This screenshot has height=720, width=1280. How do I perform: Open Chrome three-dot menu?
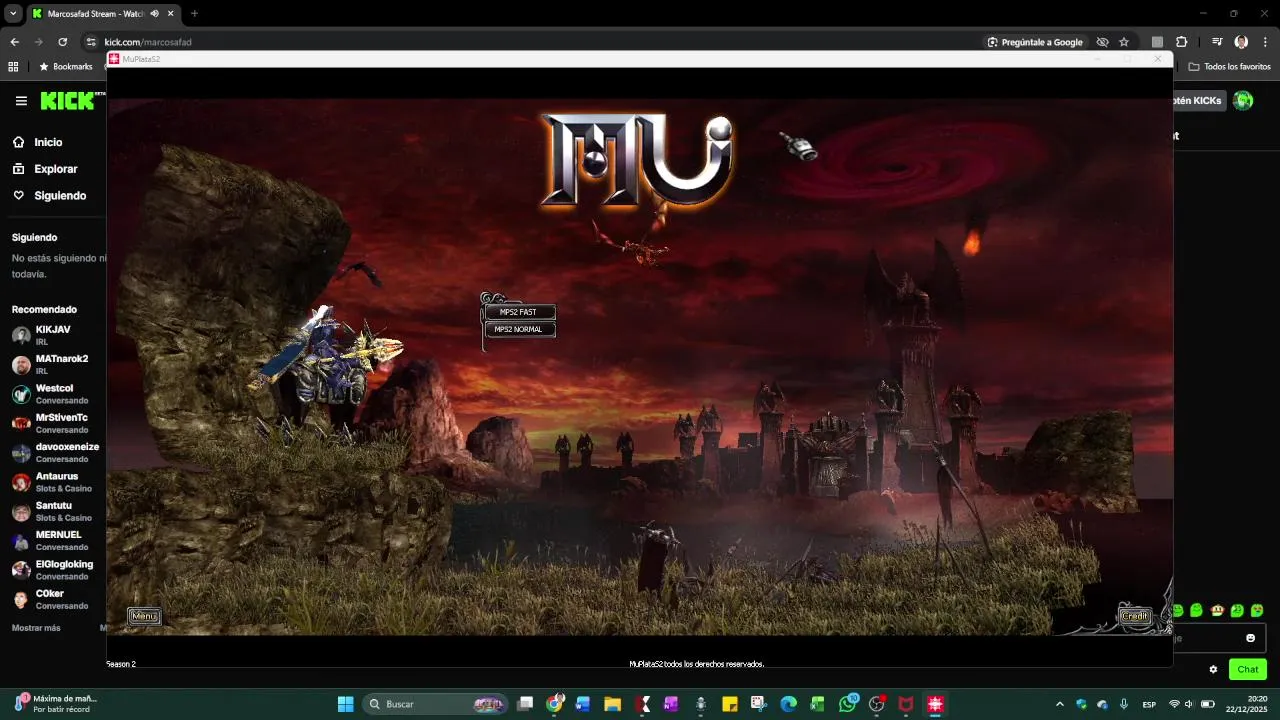point(1265,42)
